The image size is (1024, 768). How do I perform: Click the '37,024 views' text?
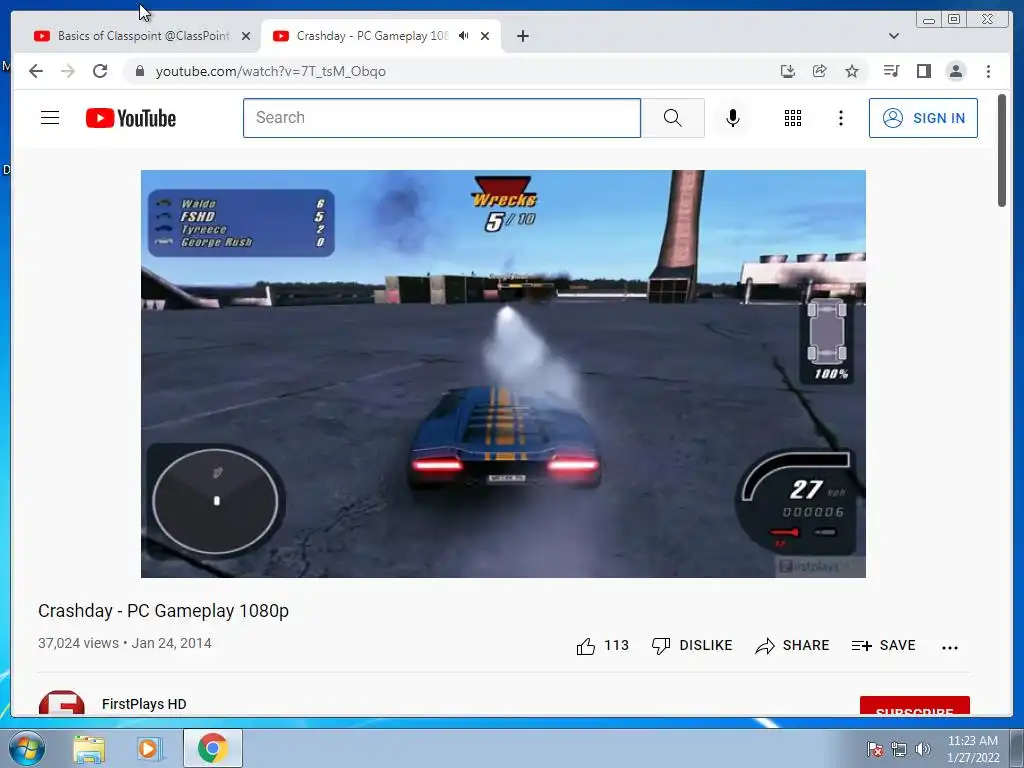click(78, 643)
